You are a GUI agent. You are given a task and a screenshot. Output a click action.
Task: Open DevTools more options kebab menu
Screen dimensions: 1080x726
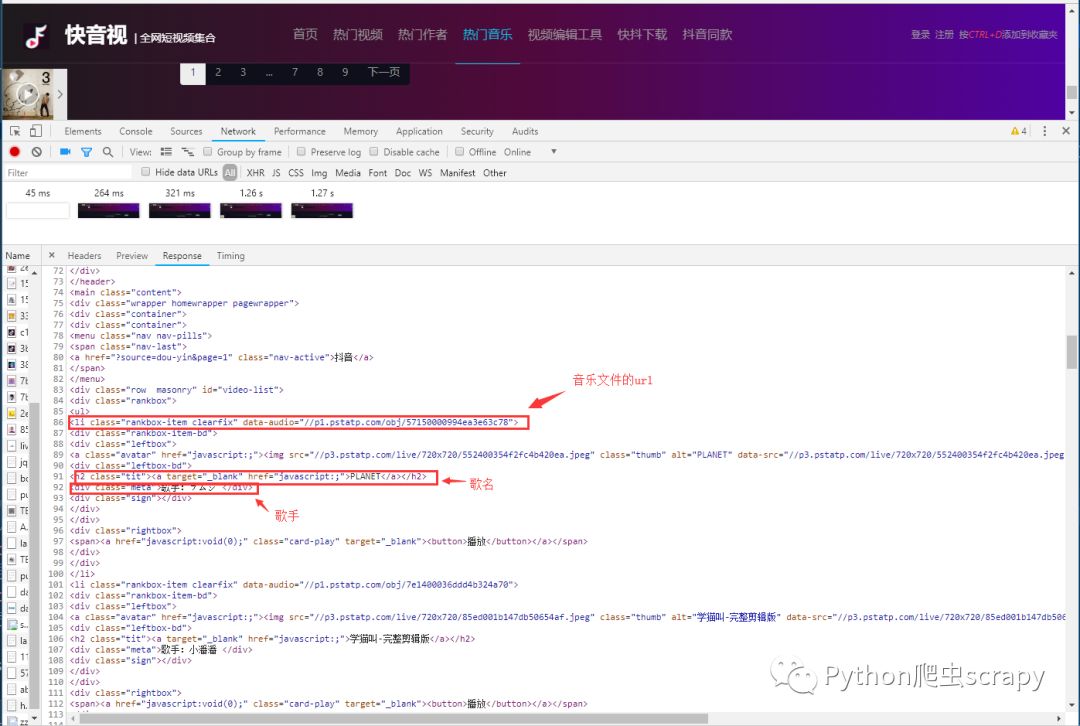point(1044,131)
